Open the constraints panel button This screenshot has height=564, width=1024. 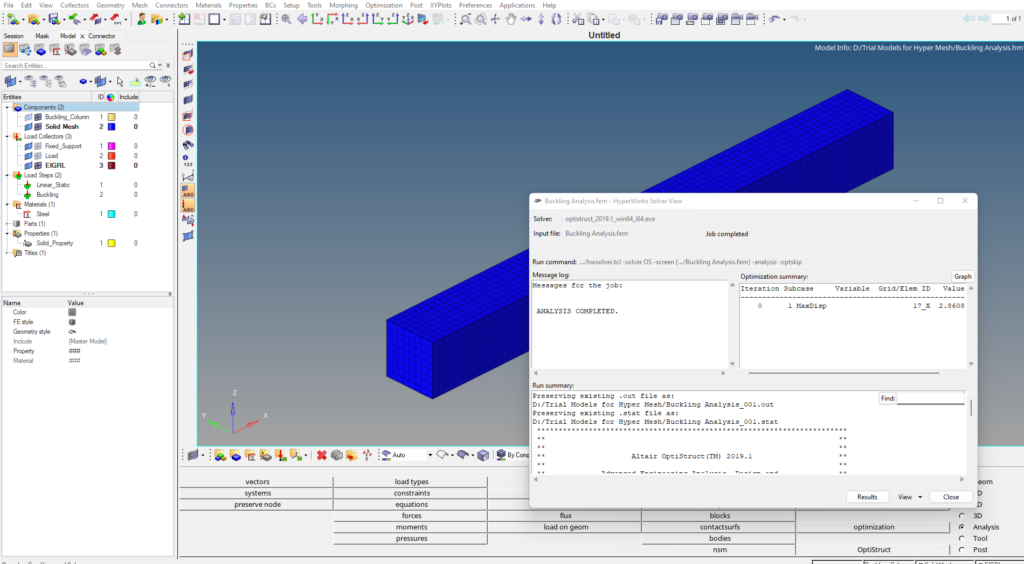click(411, 493)
